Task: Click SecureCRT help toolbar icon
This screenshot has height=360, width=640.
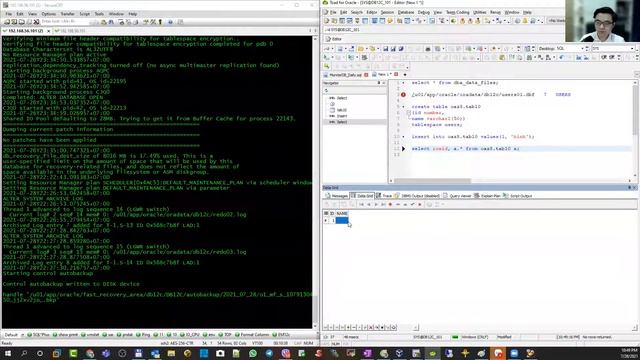Action: (170, 22)
